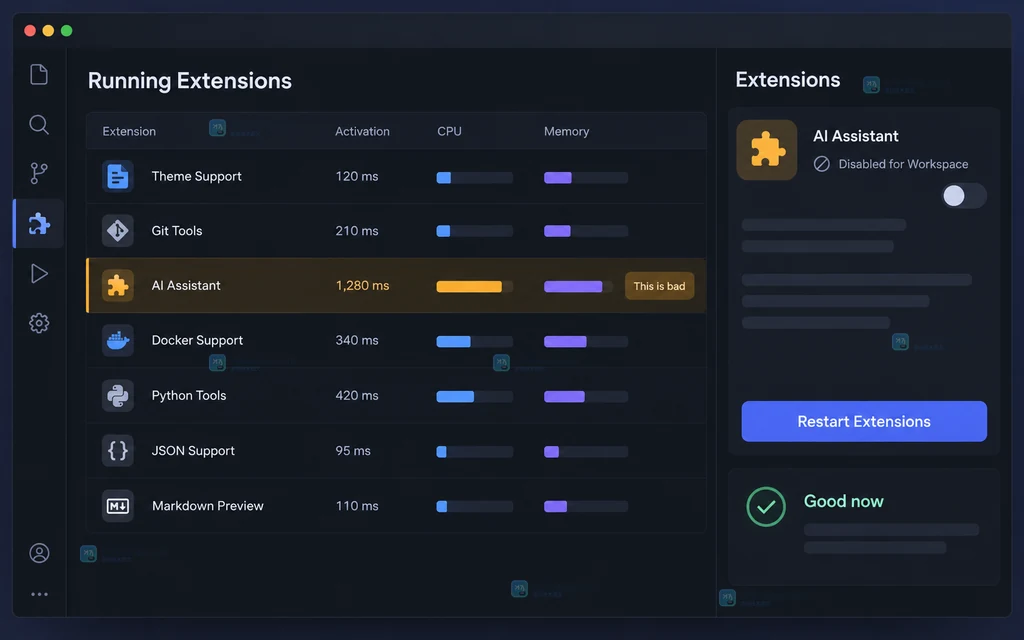1024x640 pixels.
Task: Click the AI Assistant CPU usage bar
Action: [475, 286]
